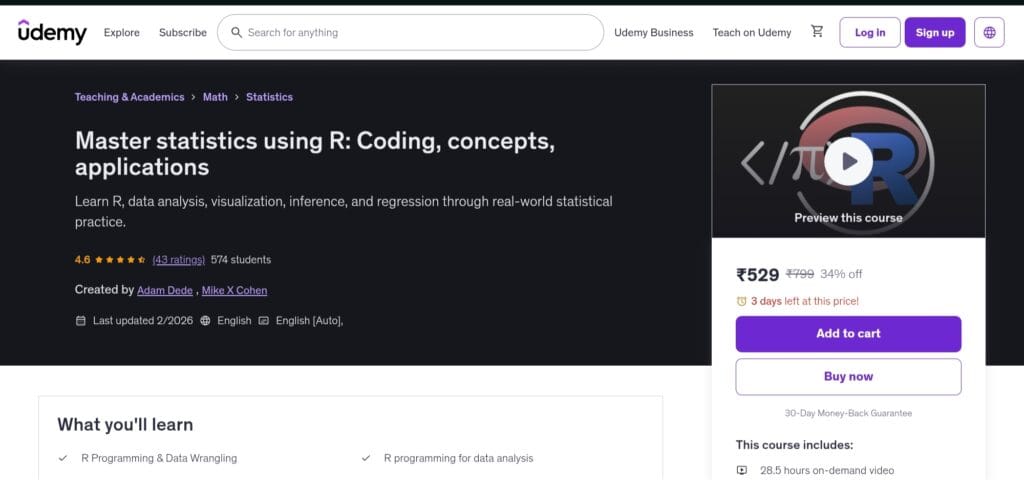Click checkmark beside R programming for data analysis
The width and height of the screenshot is (1024, 489).
(366, 458)
